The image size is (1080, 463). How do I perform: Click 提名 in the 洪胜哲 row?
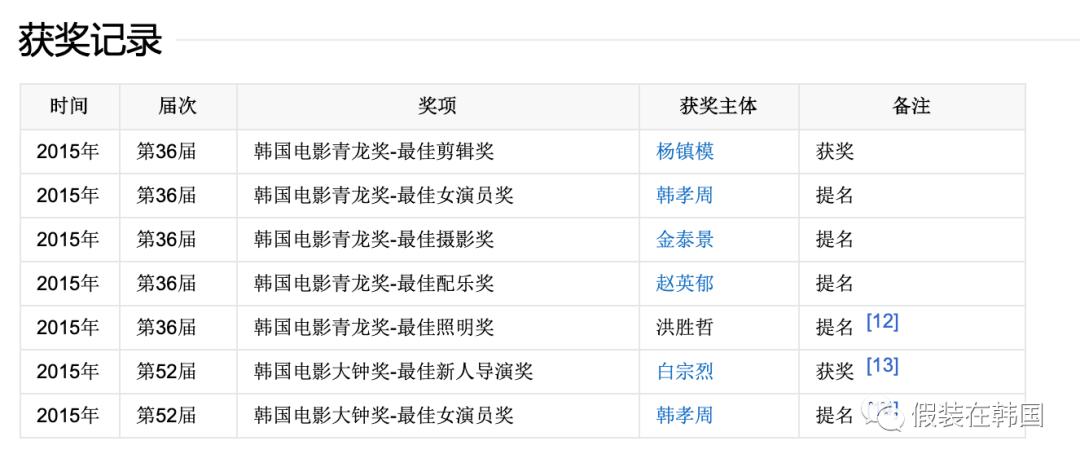[x=835, y=327]
